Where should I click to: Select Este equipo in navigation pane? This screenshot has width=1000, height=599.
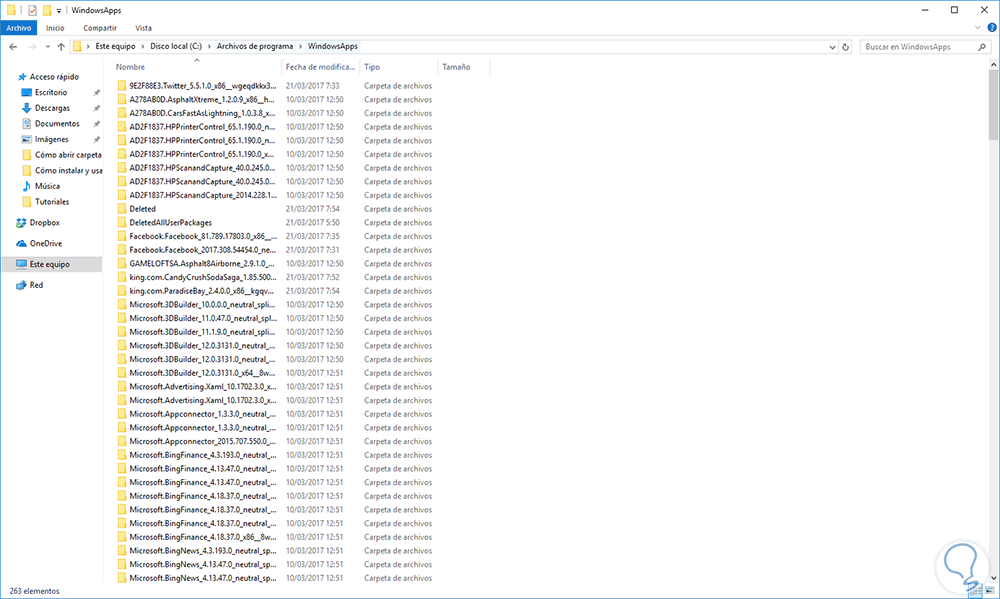[51, 264]
